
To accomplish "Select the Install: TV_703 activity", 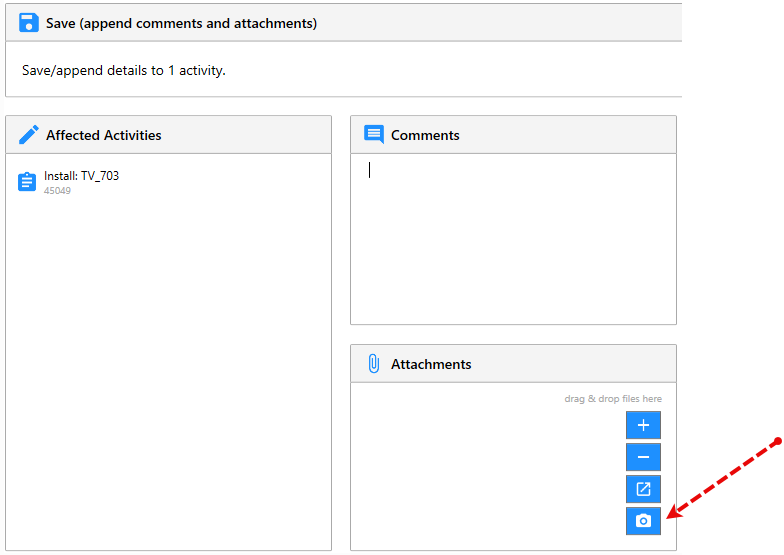I will 81,176.
